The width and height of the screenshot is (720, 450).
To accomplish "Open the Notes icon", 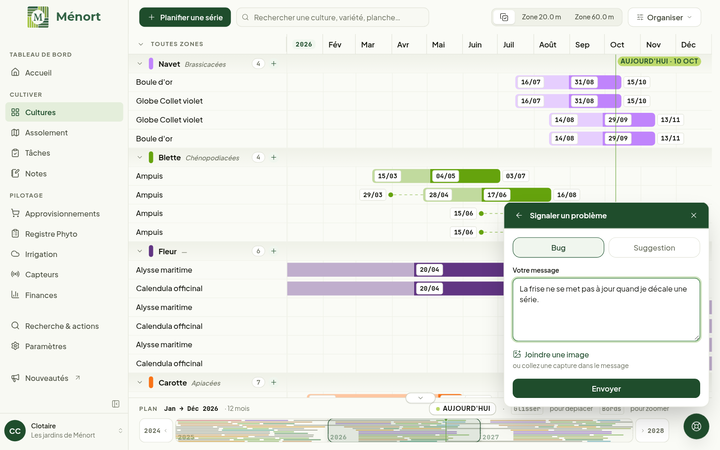I will [x=15, y=173].
